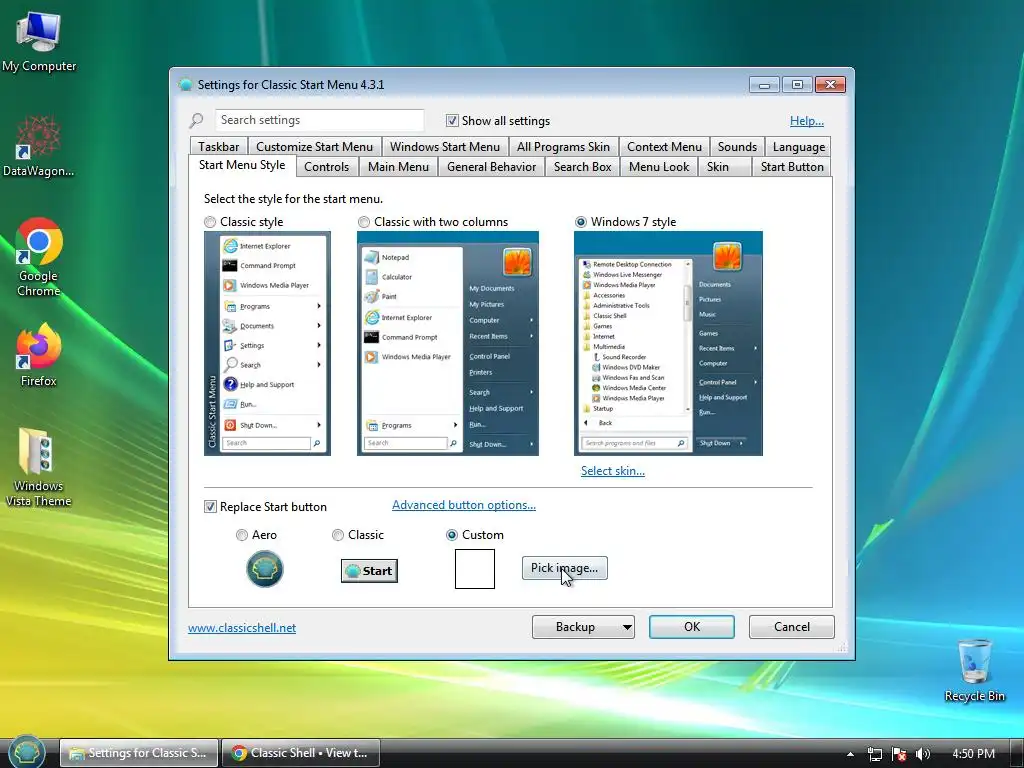Click into the Search settings field
Viewport: 1024px width, 768px height.
(319, 120)
